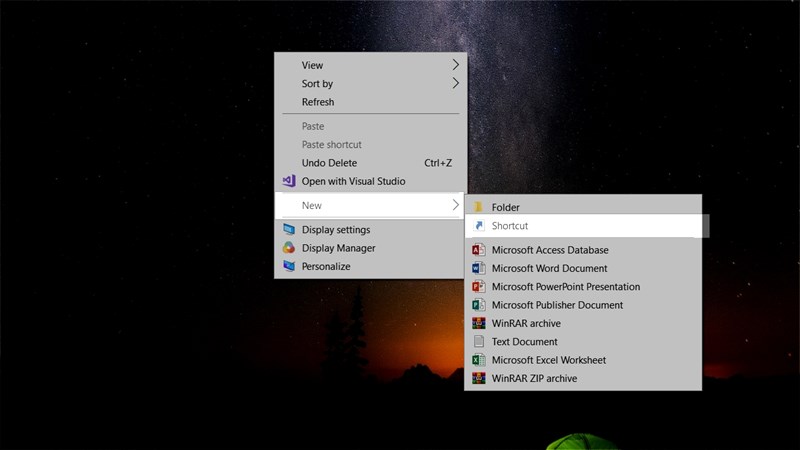Click the yellow Folder icon in New submenu

click(479, 207)
